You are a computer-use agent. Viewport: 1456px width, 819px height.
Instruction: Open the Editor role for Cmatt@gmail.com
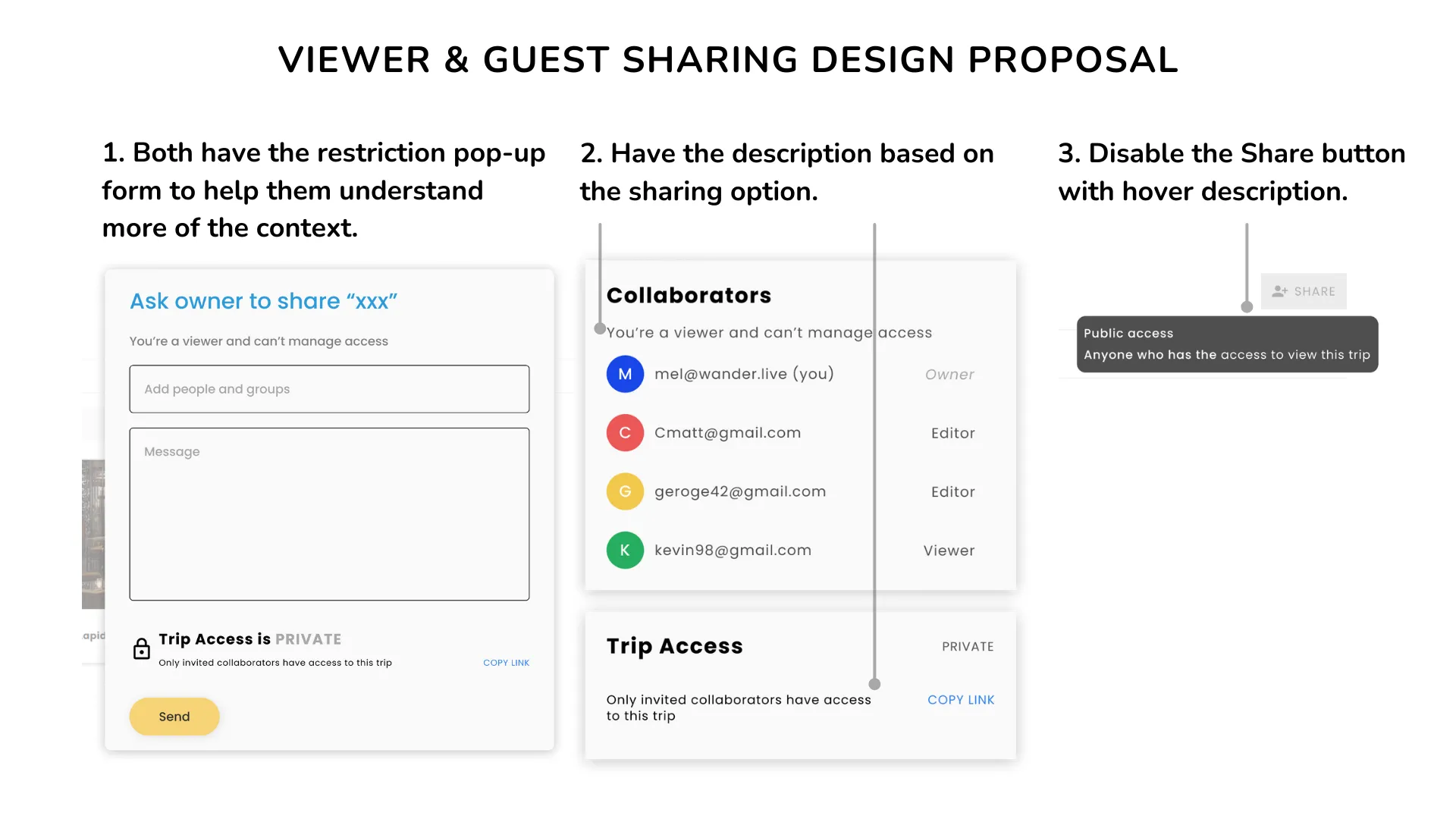[x=953, y=433]
